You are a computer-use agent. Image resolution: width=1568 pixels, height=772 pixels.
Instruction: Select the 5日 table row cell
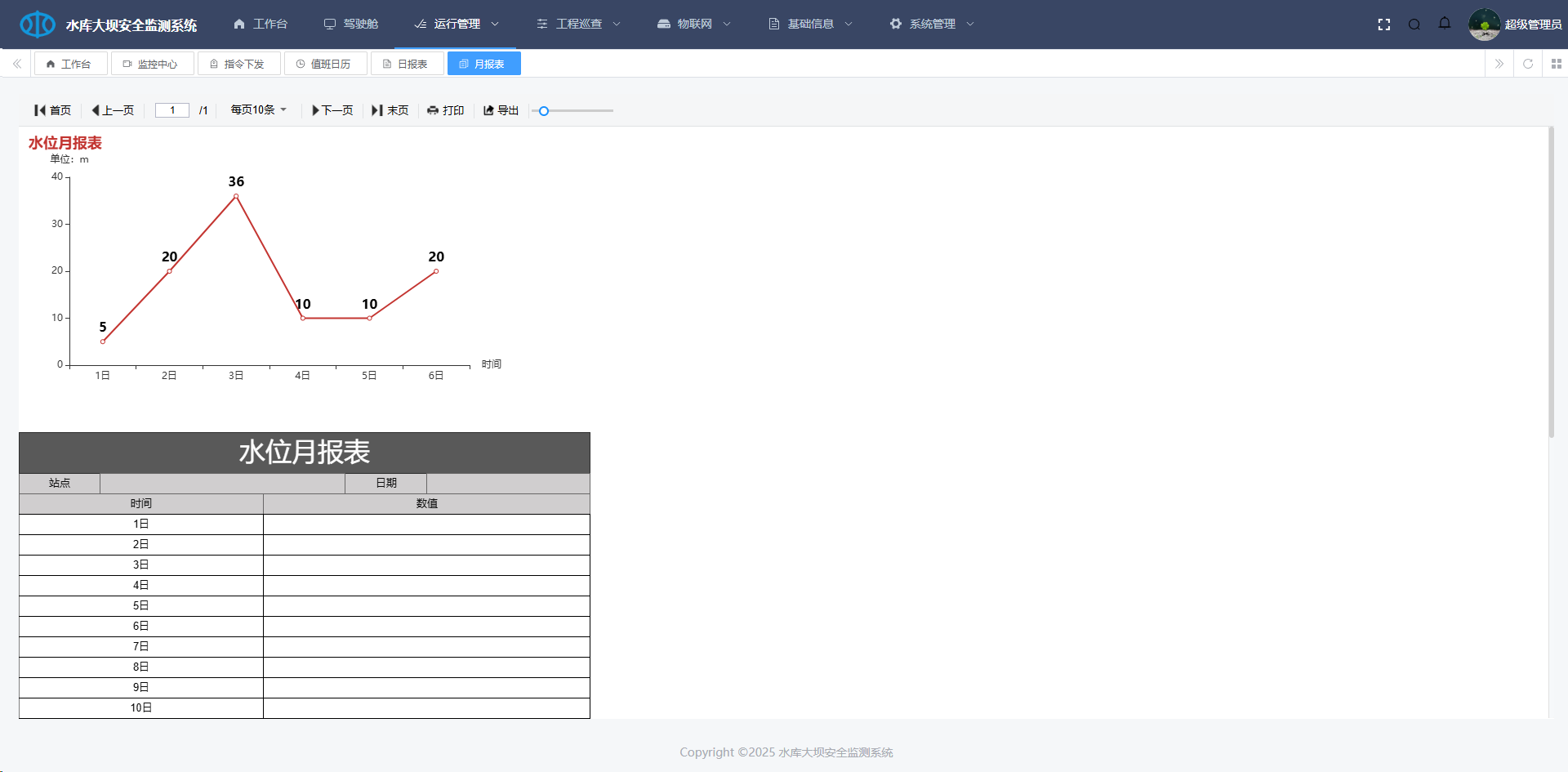click(141, 606)
